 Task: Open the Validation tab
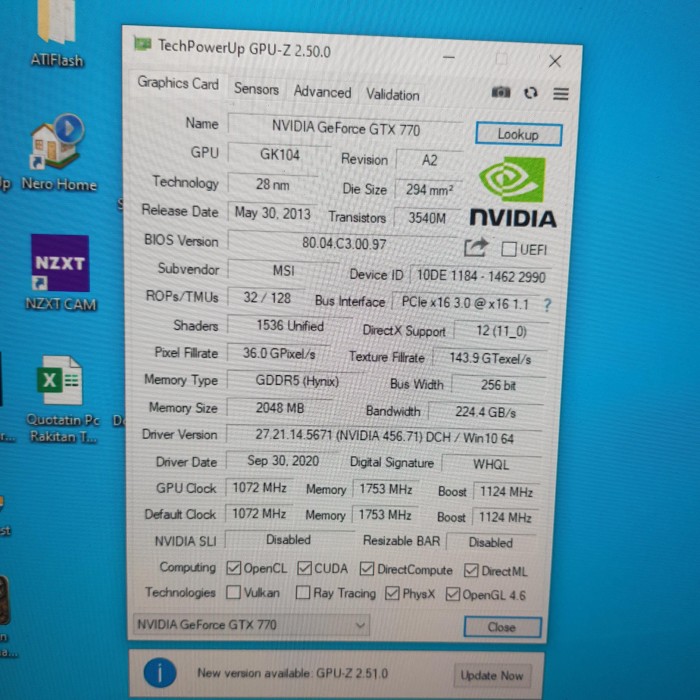392,95
